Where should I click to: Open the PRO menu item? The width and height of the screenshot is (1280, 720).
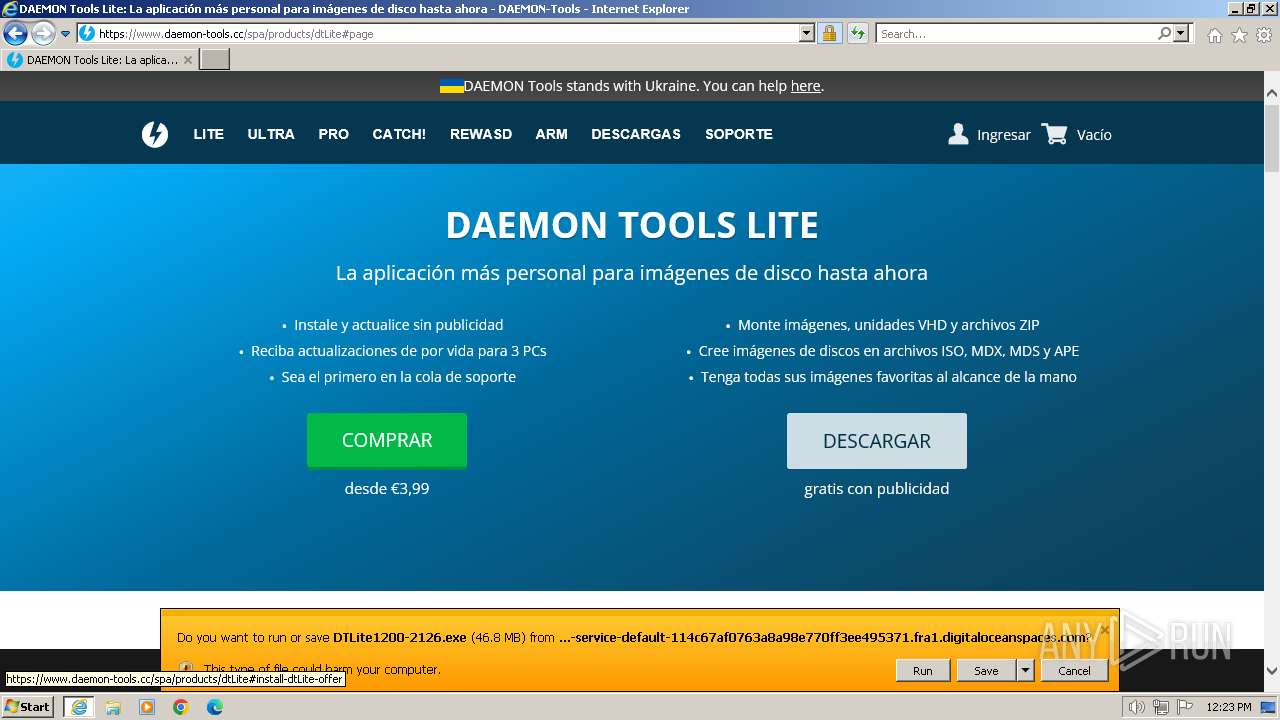pos(334,134)
